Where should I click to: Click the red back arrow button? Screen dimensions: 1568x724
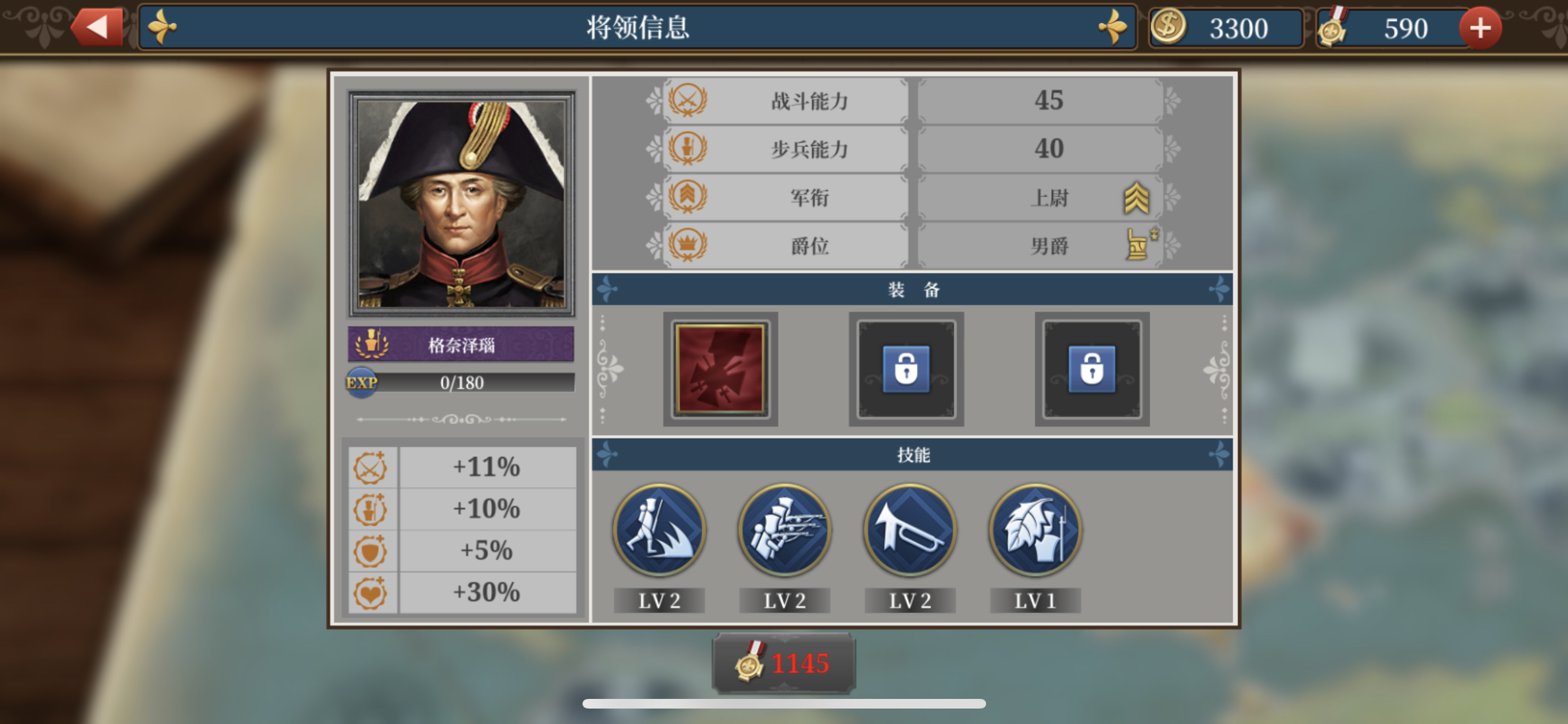click(97, 27)
